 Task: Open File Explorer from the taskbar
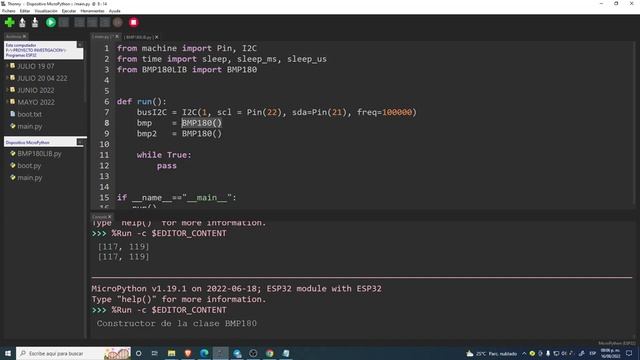click(x=171, y=353)
